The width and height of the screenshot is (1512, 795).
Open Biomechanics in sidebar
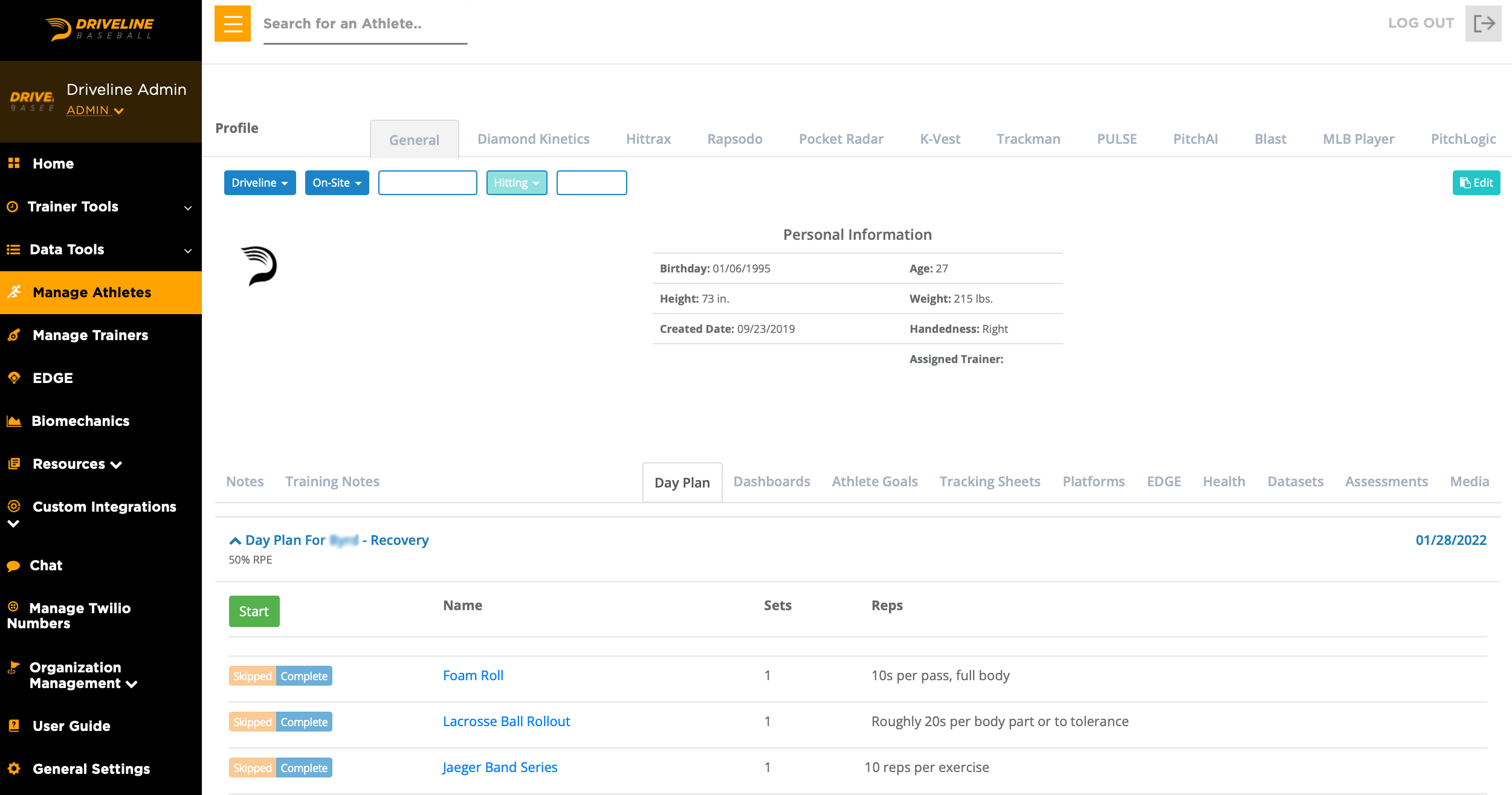101,421
